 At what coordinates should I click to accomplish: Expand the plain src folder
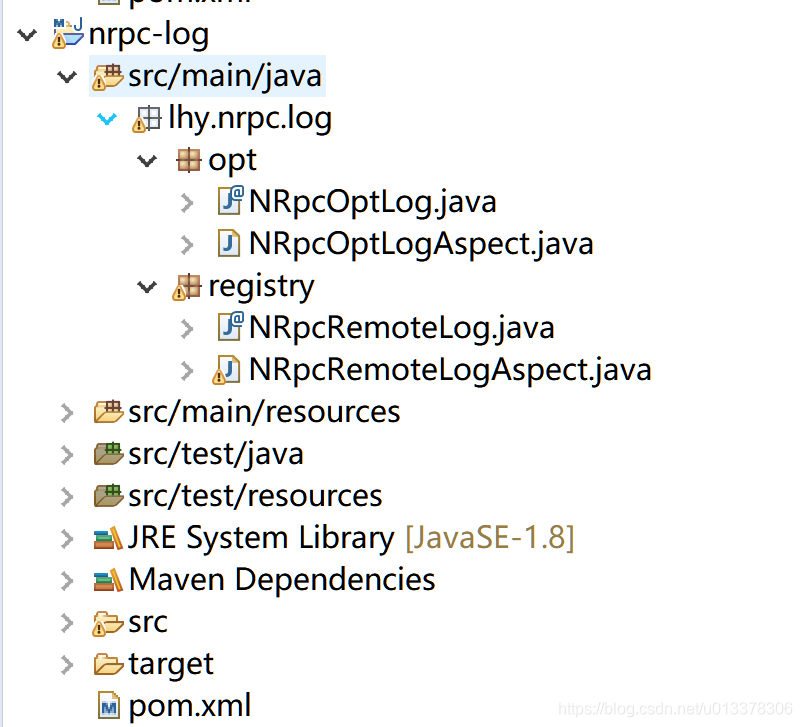click(66, 623)
